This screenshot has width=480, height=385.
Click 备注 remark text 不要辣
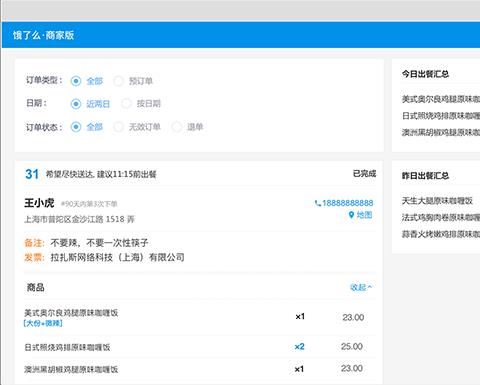coord(99,243)
